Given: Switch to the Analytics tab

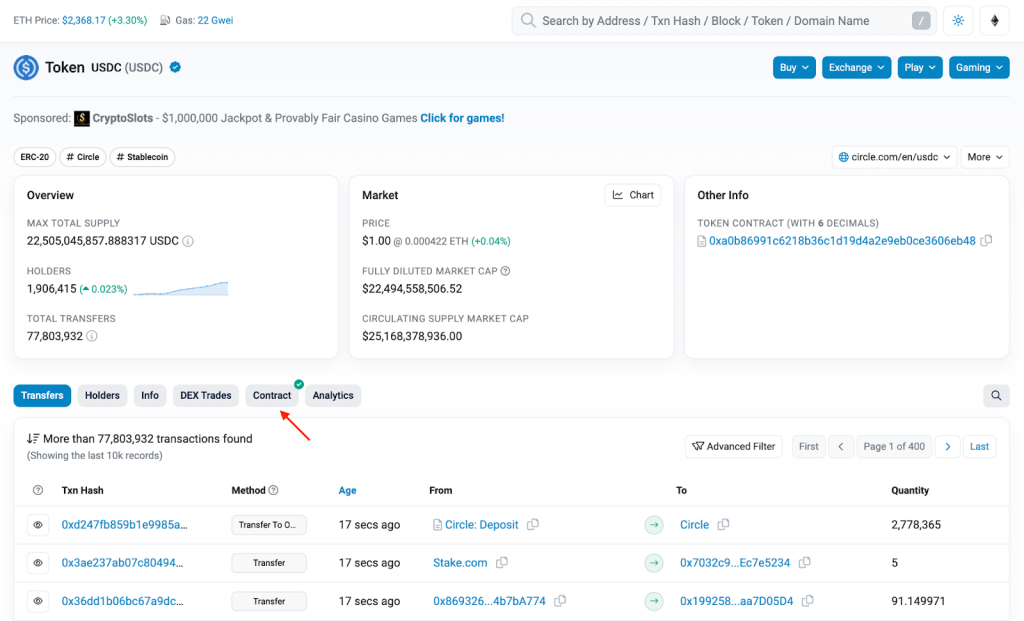Looking at the screenshot, I should pos(333,396).
